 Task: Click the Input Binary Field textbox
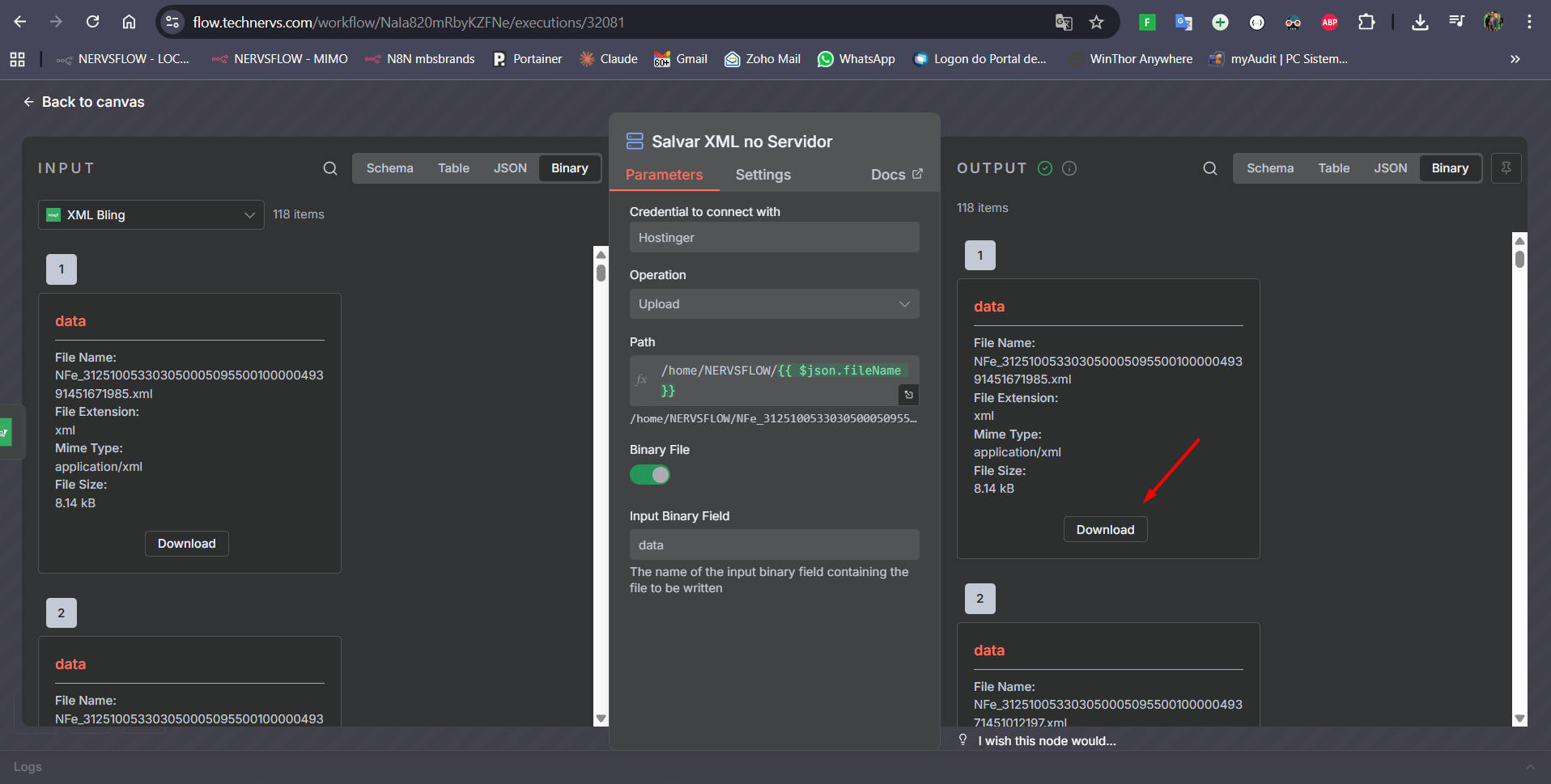(774, 545)
